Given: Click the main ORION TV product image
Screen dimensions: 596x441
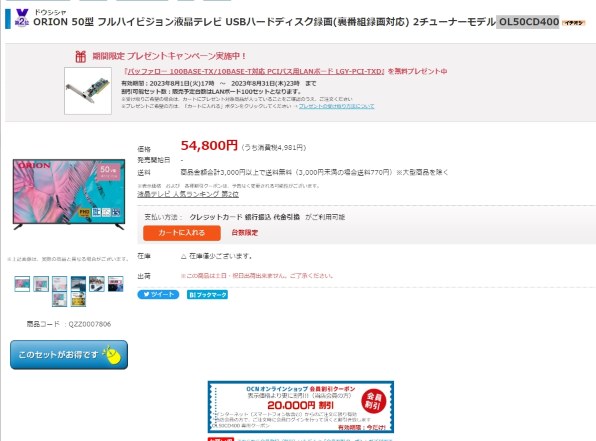Looking at the screenshot, I should pos(69,194).
